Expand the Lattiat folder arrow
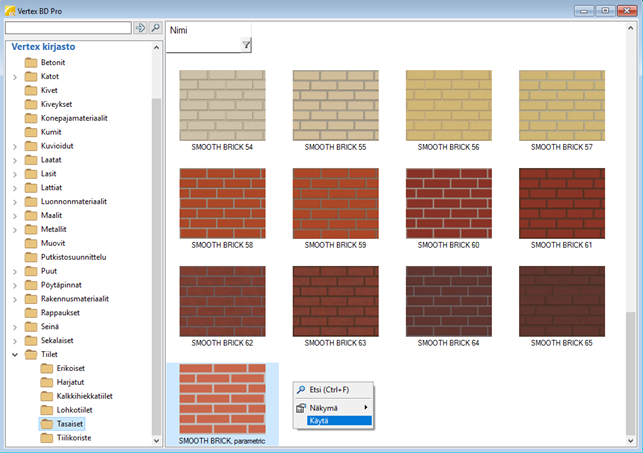 click(x=15, y=187)
